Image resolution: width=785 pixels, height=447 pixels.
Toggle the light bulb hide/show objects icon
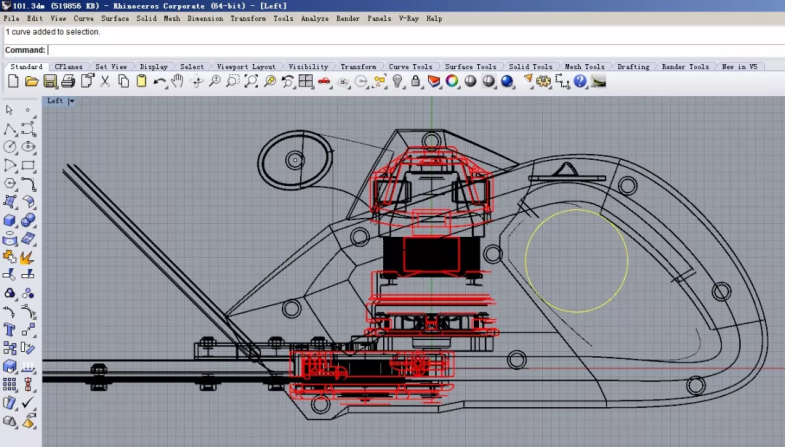pyautogui.click(x=397, y=81)
